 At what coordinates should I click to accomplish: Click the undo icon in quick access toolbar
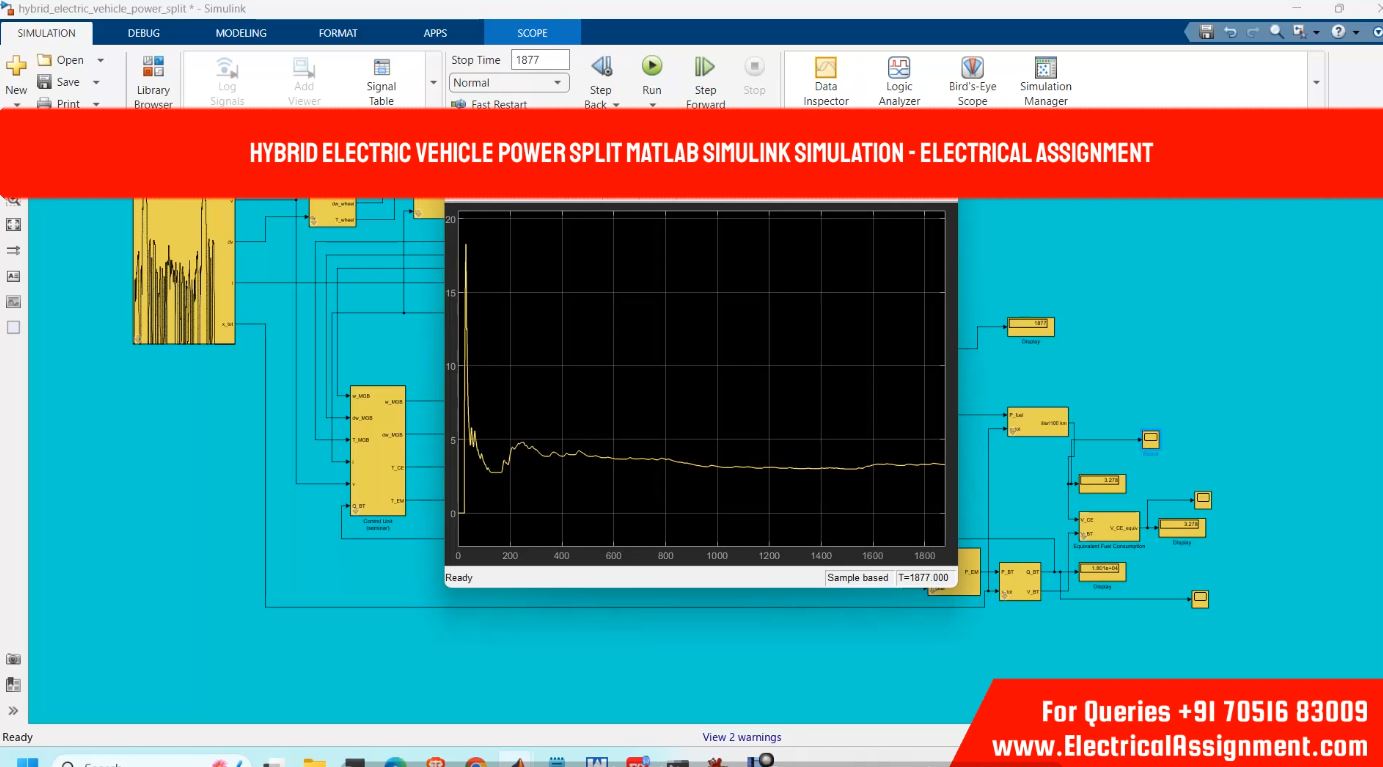(x=1229, y=33)
